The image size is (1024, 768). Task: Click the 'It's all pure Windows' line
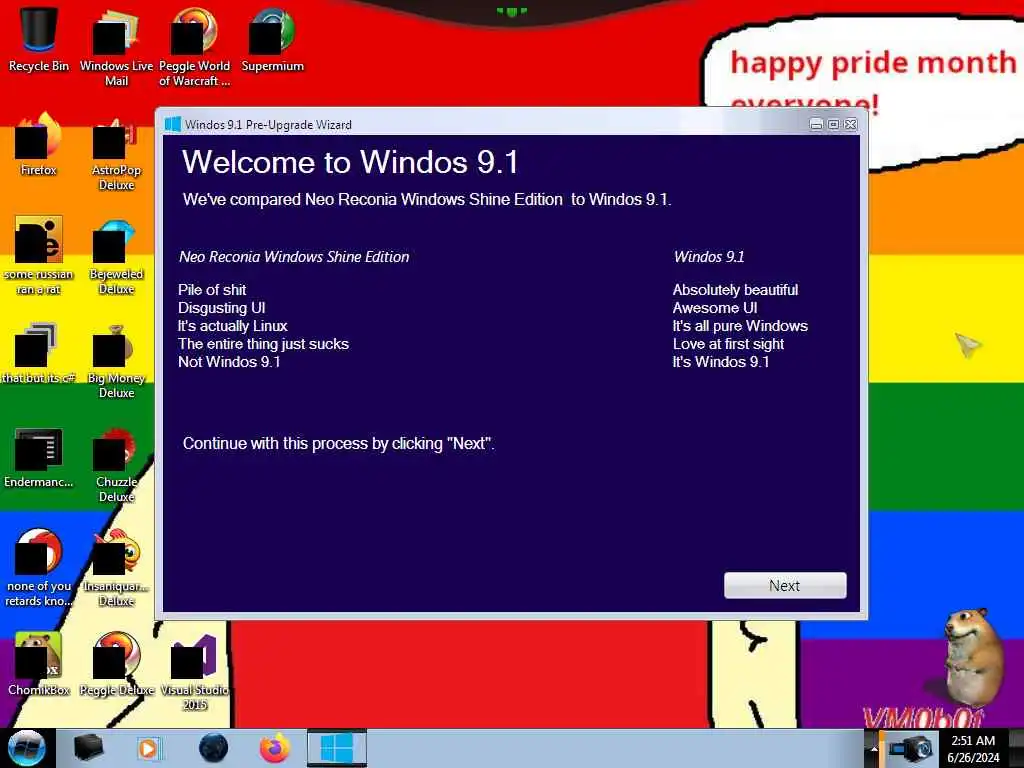pos(740,325)
